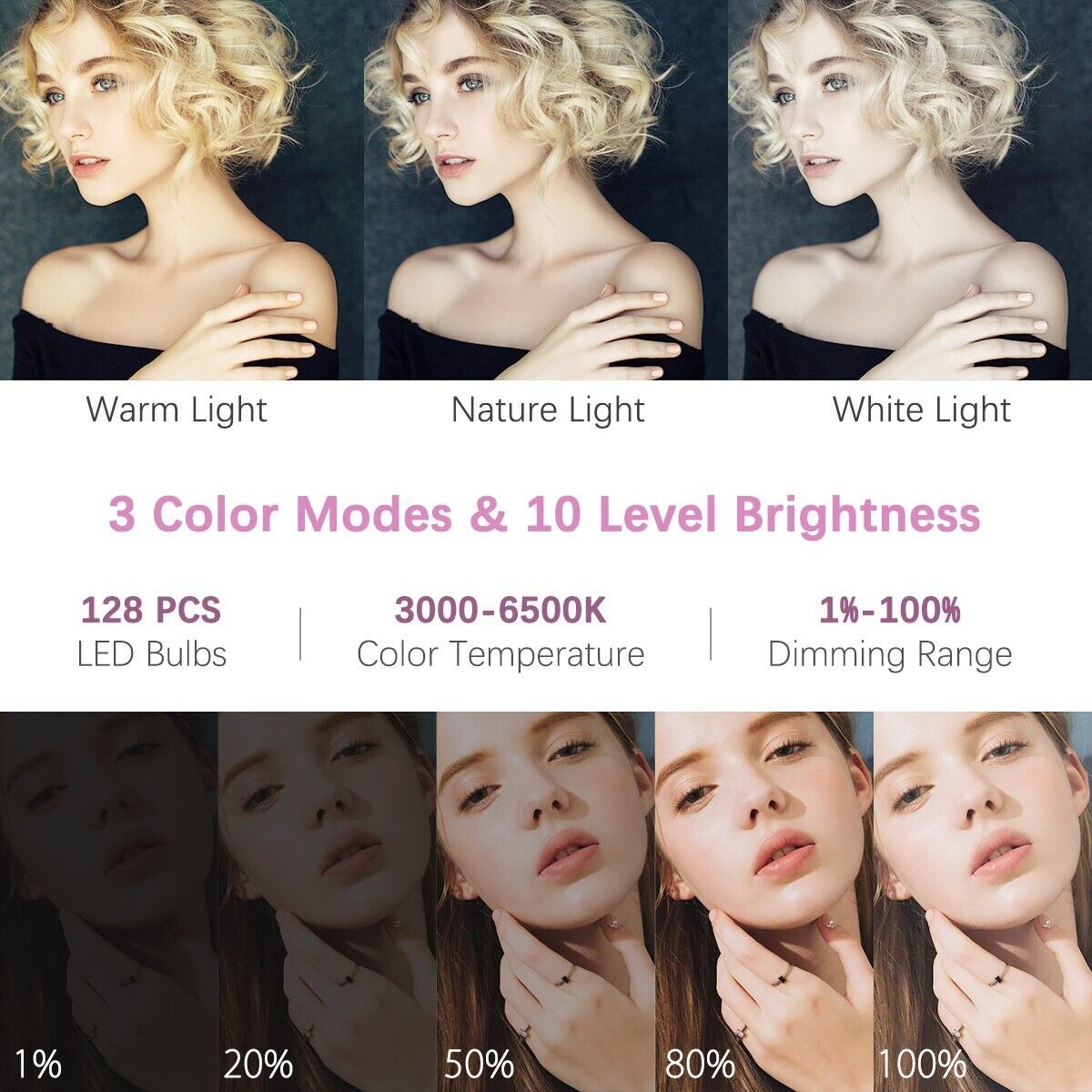
Task: Click the 1%-100% text
Action: (890, 610)
